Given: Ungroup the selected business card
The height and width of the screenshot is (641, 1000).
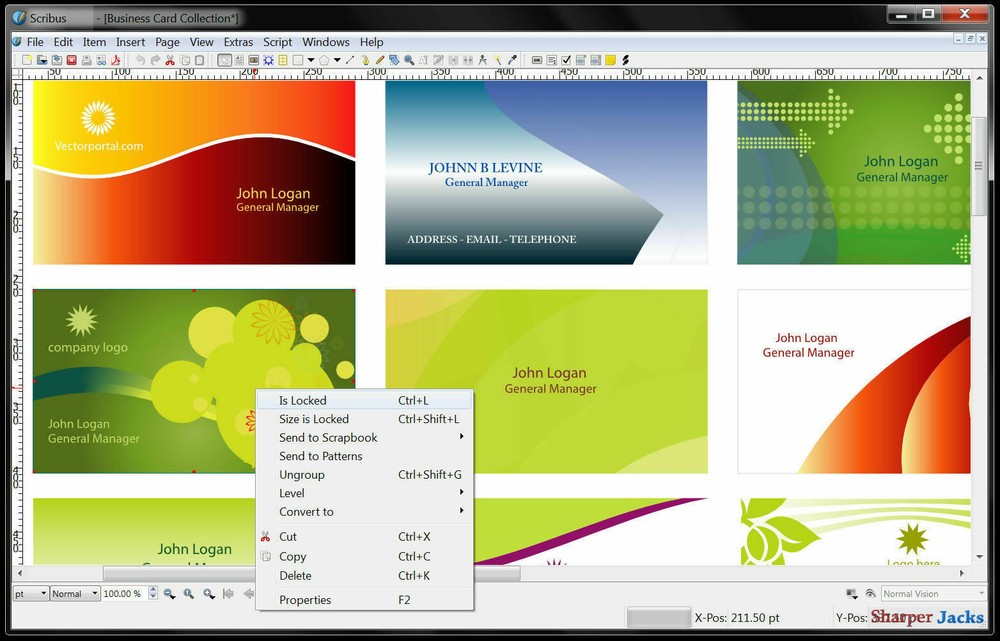Looking at the screenshot, I should pyautogui.click(x=302, y=474).
